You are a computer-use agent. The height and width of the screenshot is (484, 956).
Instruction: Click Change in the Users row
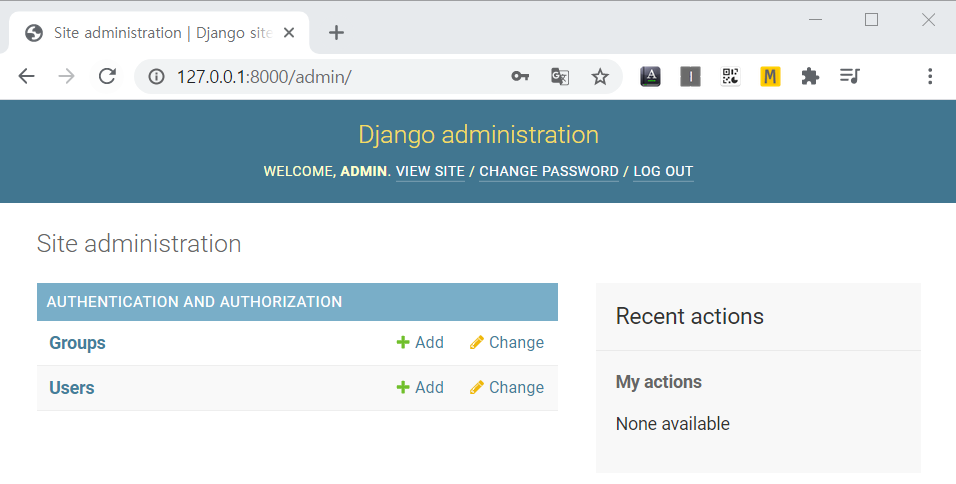(507, 388)
